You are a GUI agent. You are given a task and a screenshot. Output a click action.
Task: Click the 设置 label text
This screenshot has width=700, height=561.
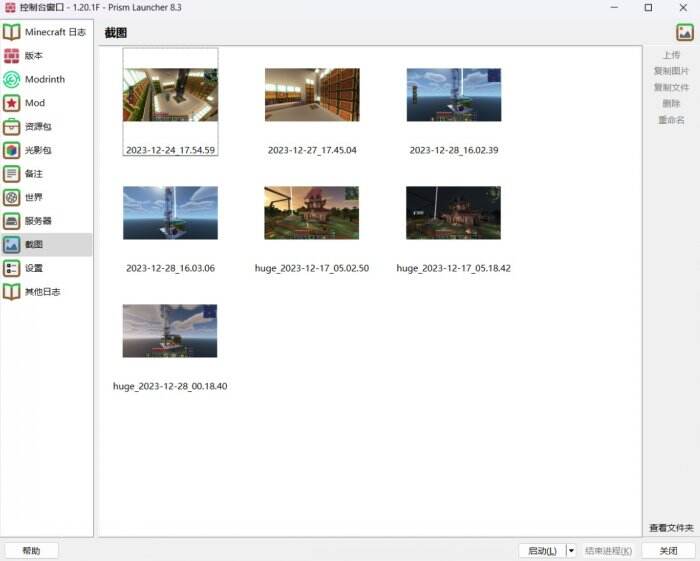tap(34, 268)
